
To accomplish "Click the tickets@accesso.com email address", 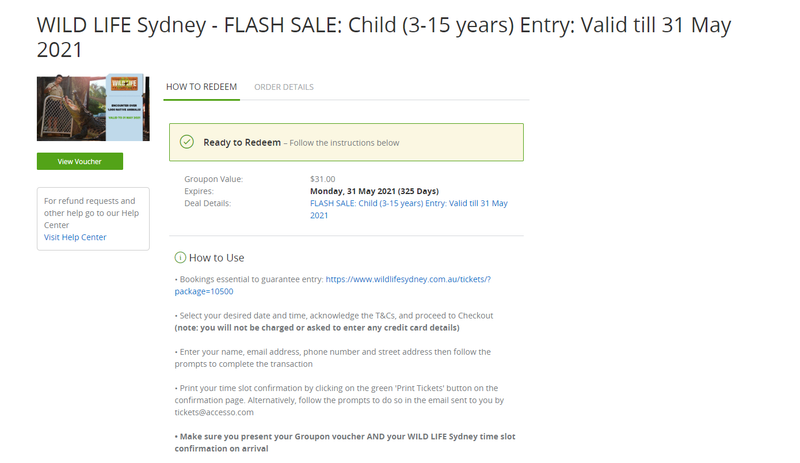I will click(212, 412).
